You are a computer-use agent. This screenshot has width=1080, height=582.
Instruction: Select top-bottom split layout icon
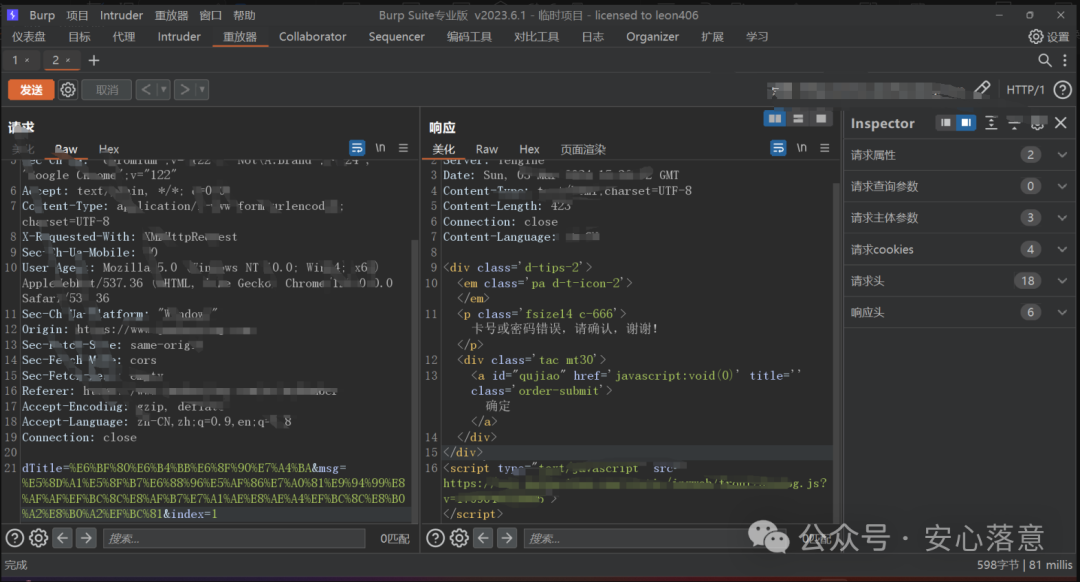798,118
